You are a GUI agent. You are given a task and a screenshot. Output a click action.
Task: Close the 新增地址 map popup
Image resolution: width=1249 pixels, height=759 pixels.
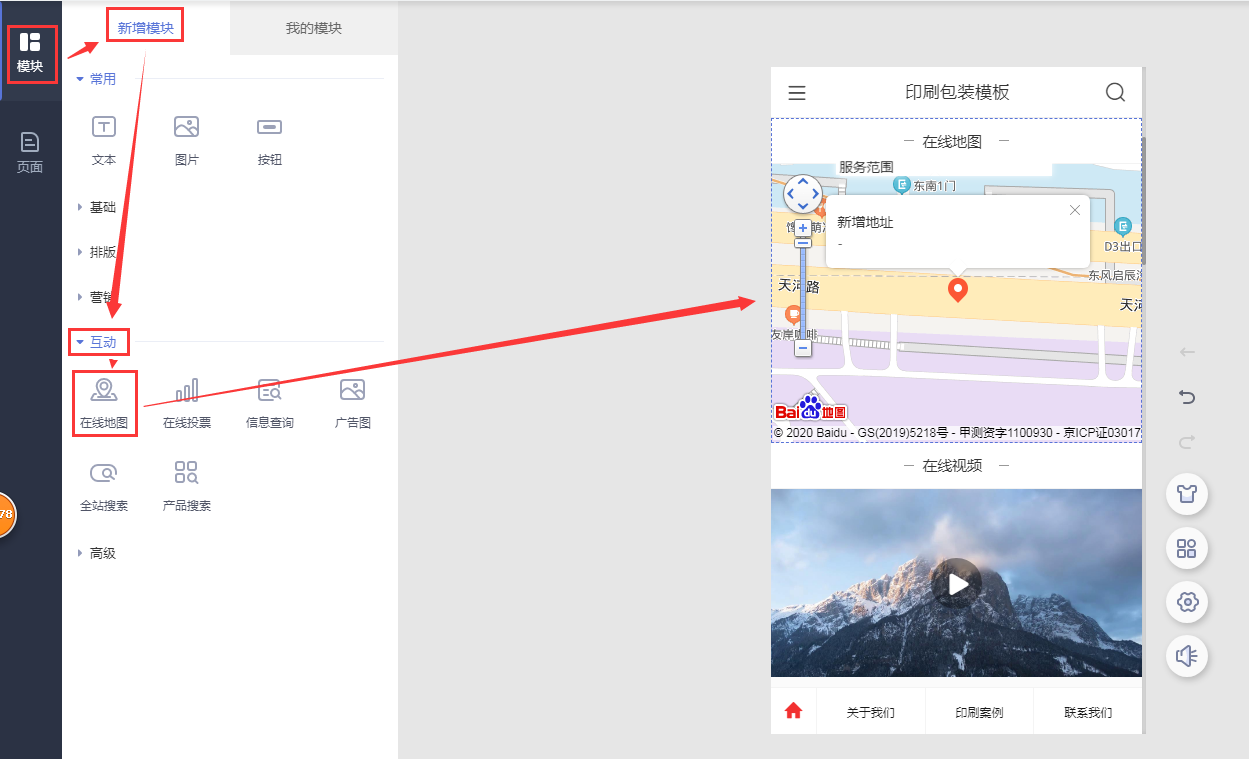(x=1075, y=210)
